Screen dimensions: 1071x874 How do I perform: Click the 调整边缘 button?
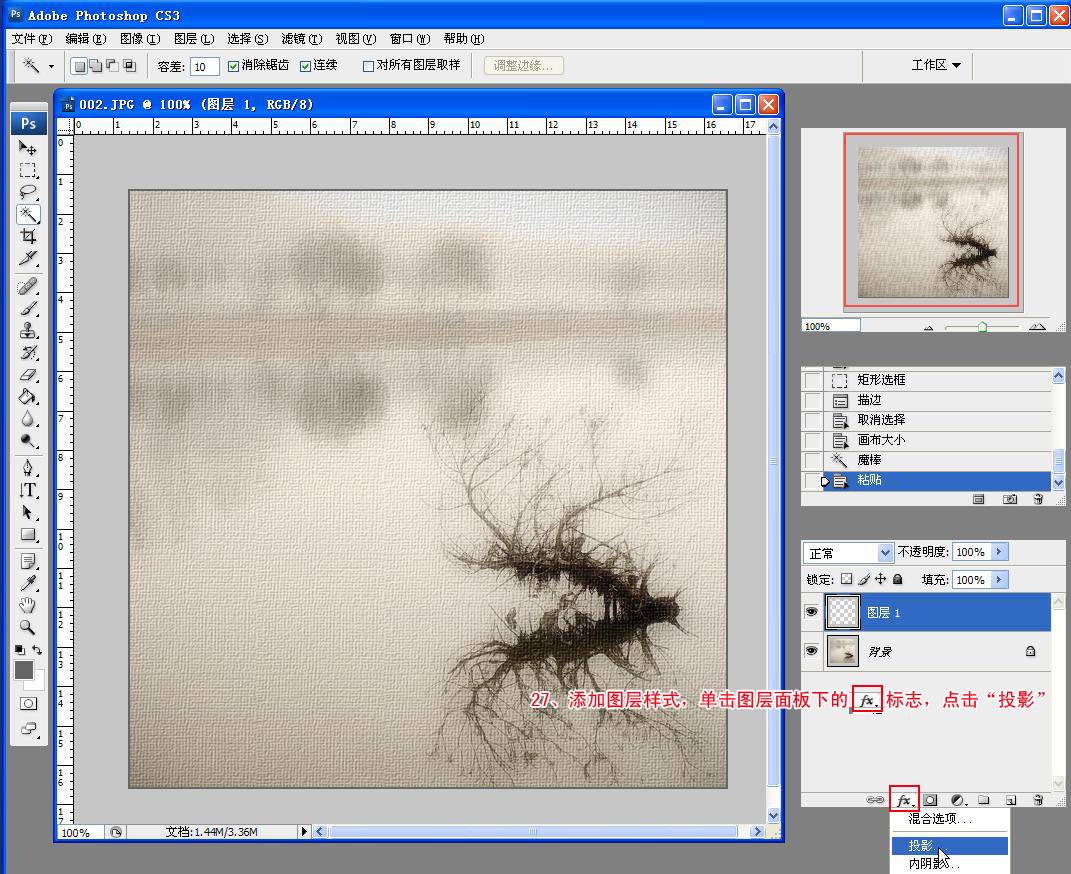point(523,66)
